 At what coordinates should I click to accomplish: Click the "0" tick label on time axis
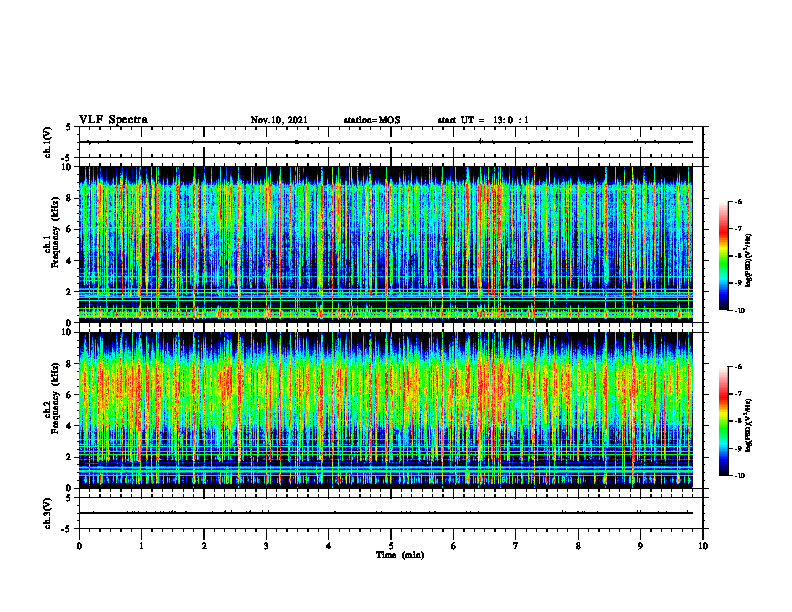coord(79,546)
